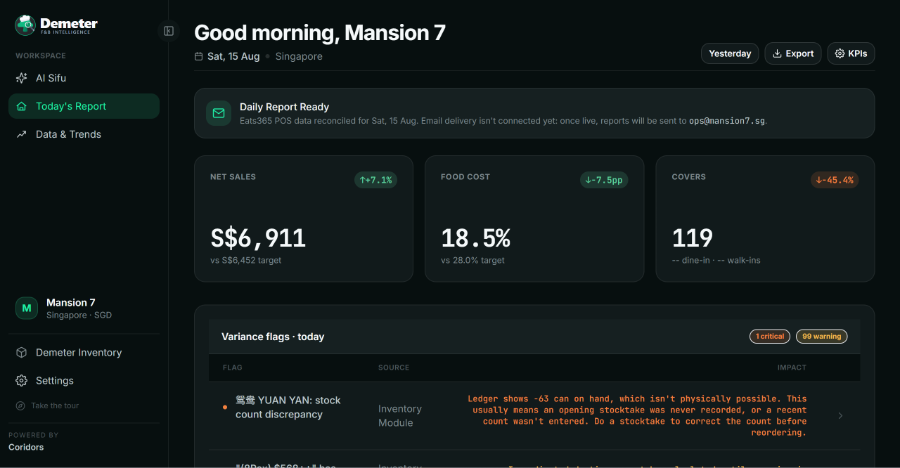
Task: Click the Food Cost -7.5pp badge
Action: coord(604,180)
